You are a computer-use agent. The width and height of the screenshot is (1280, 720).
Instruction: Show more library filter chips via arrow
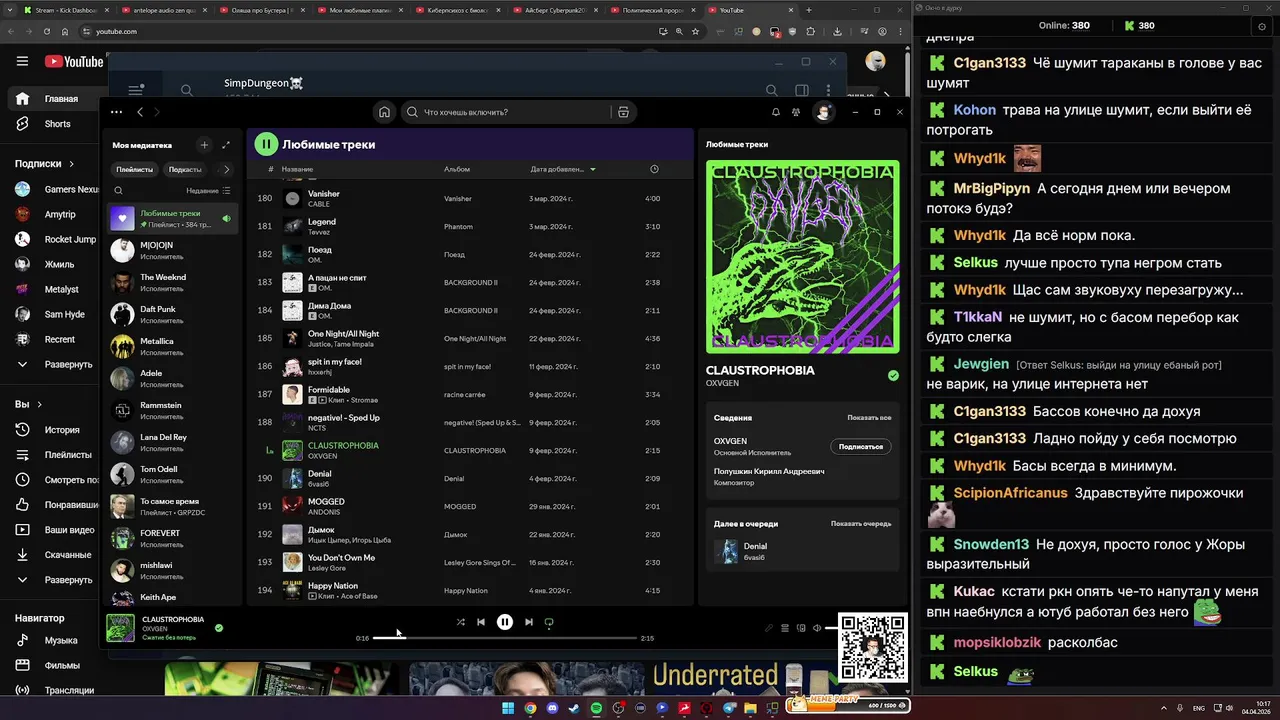coord(226,169)
